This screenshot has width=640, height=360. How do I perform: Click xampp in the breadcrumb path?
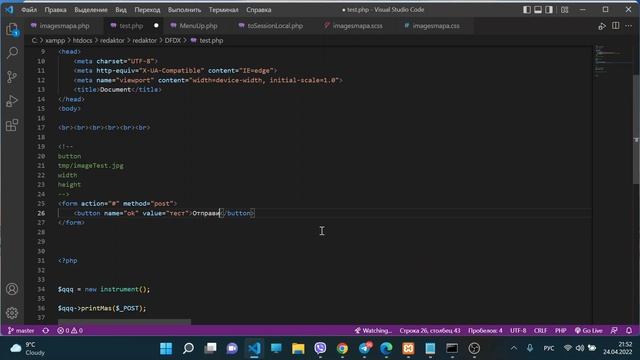tap(55, 40)
